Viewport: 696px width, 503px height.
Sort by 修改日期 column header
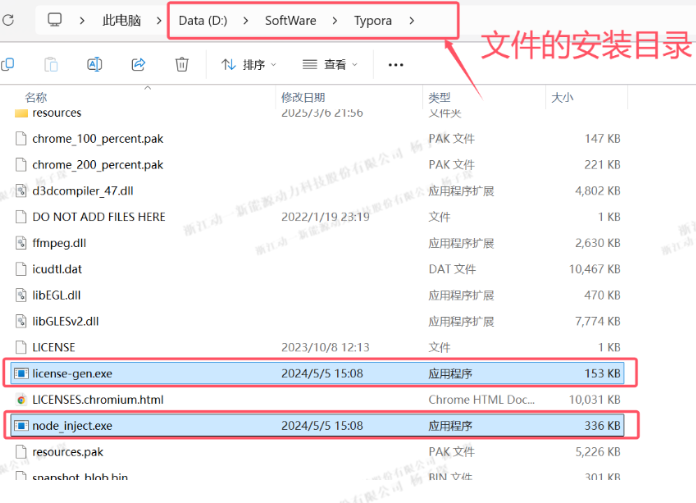point(303,97)
